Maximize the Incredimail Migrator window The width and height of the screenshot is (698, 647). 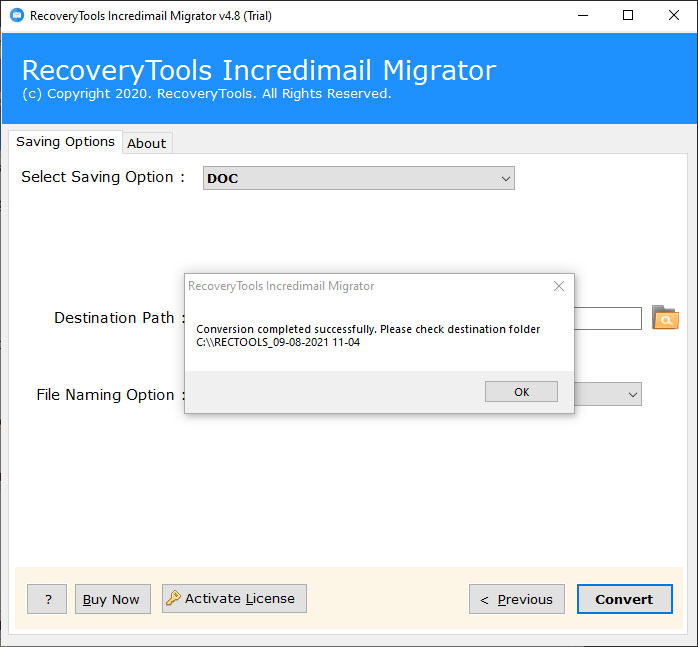click(628, 16)
